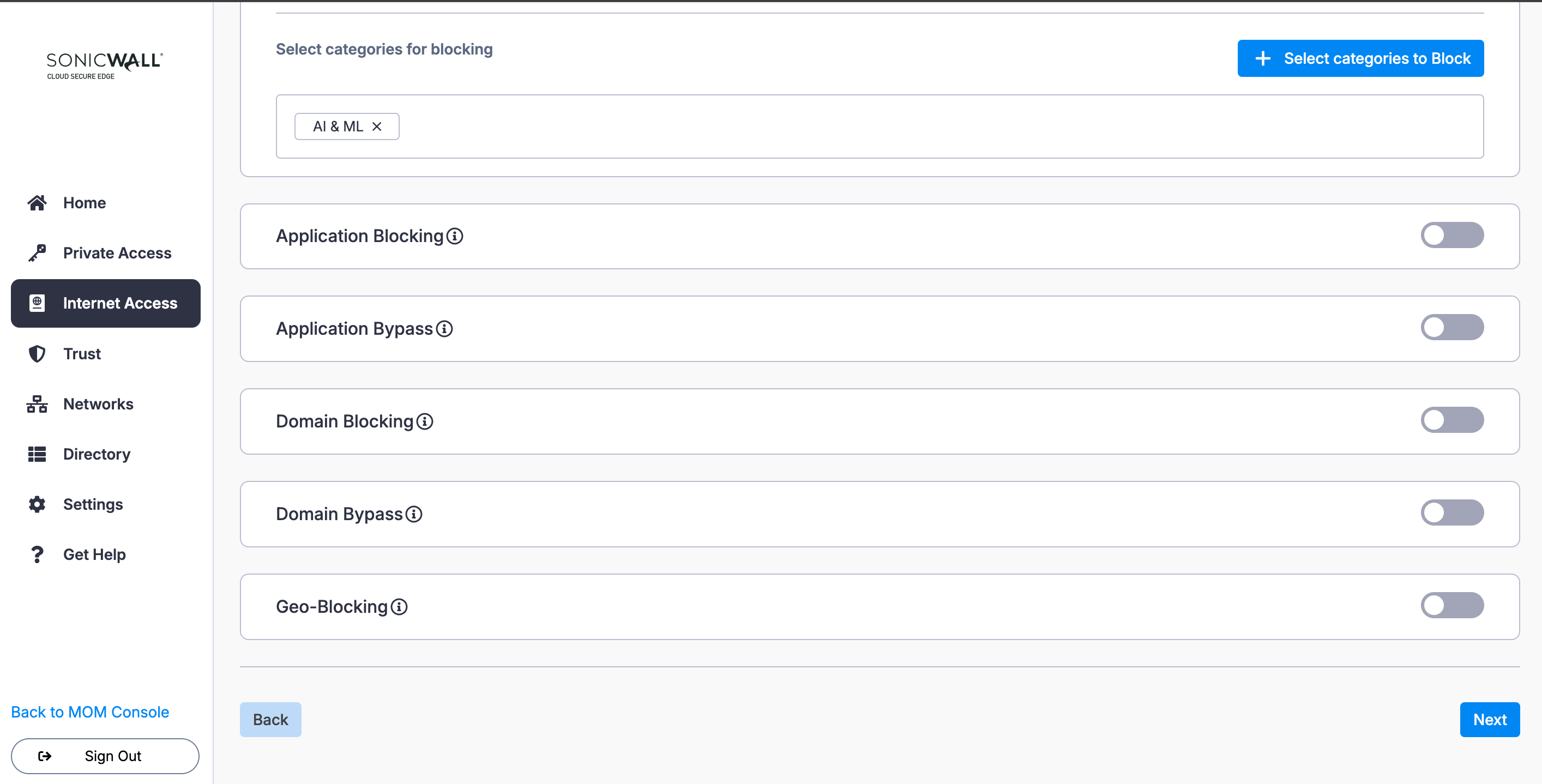This screenshot has width=1542, height=784.
Task: Open the Private Access menu
Action: tap(117, 253)
